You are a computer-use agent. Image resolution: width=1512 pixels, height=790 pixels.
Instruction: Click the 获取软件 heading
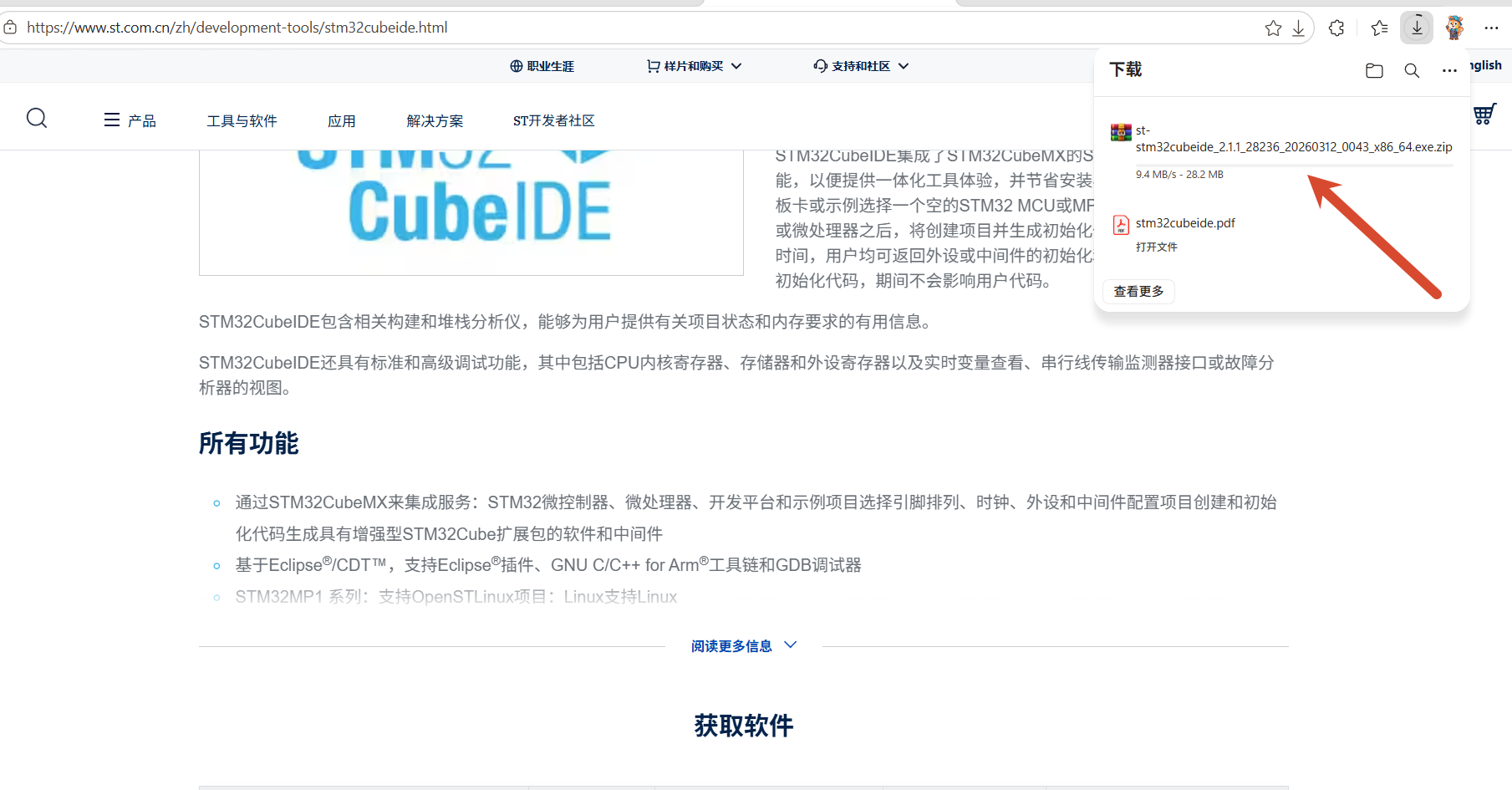(x=744, y=726)
